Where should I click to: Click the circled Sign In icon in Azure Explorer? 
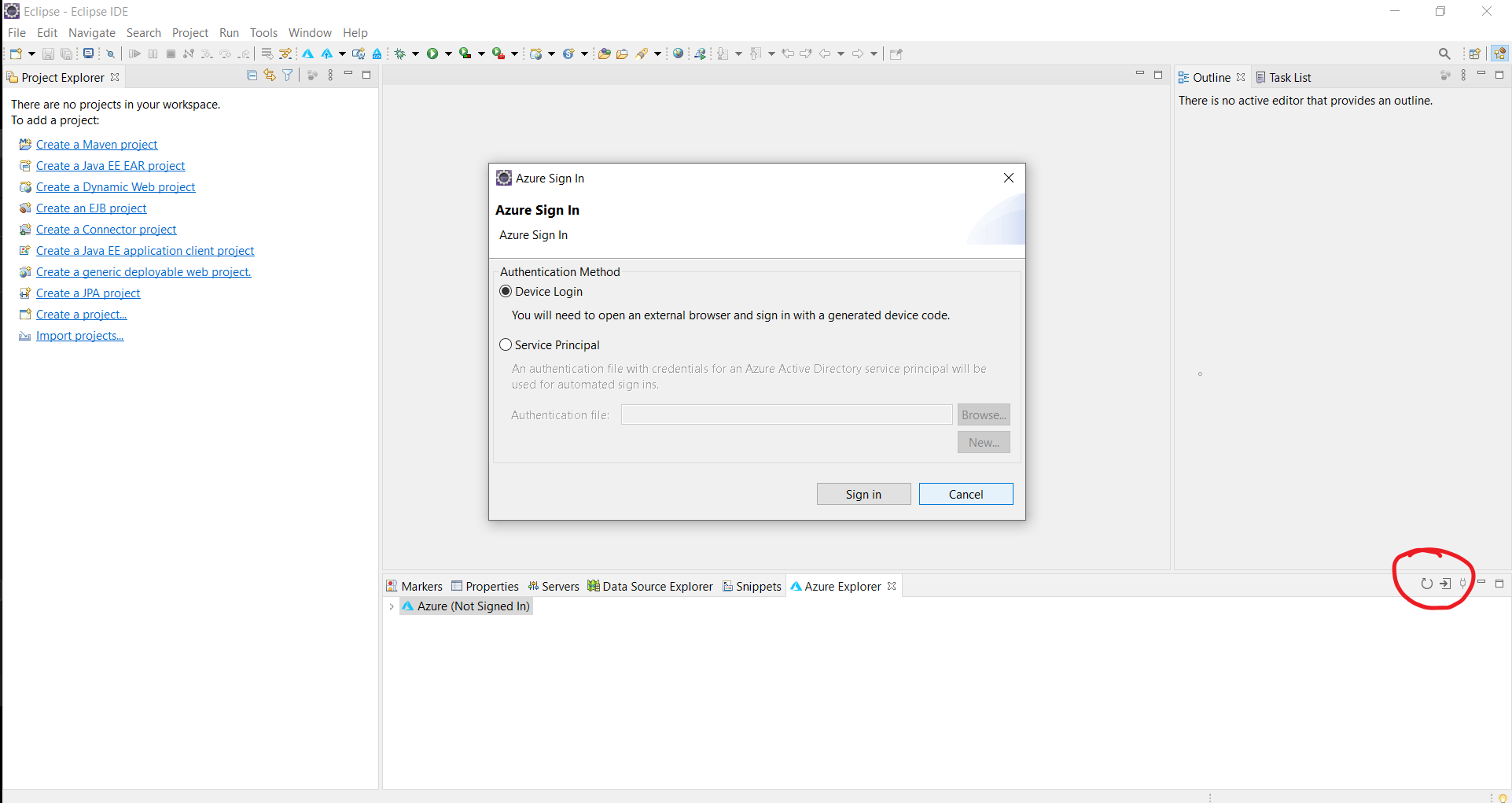[1445, 584]
